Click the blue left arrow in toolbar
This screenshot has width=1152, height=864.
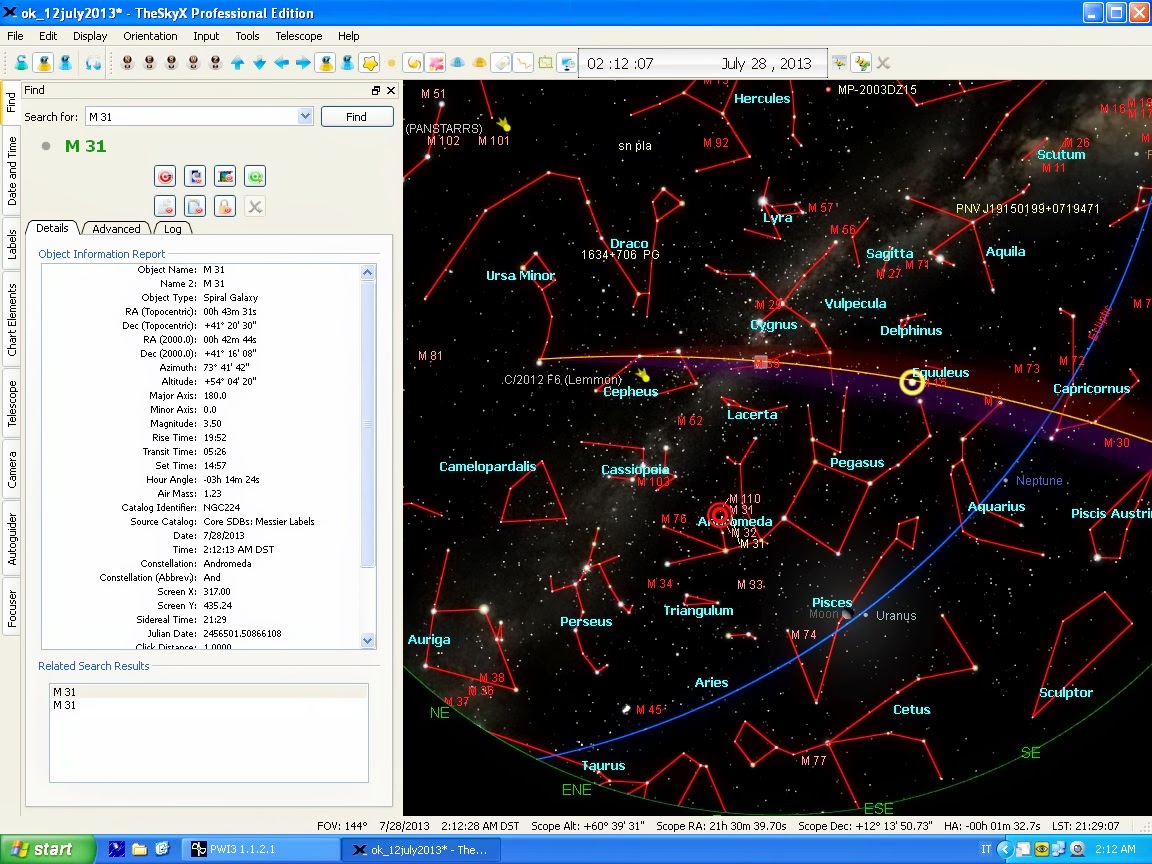pyautogui.click(x=281, y=63)
